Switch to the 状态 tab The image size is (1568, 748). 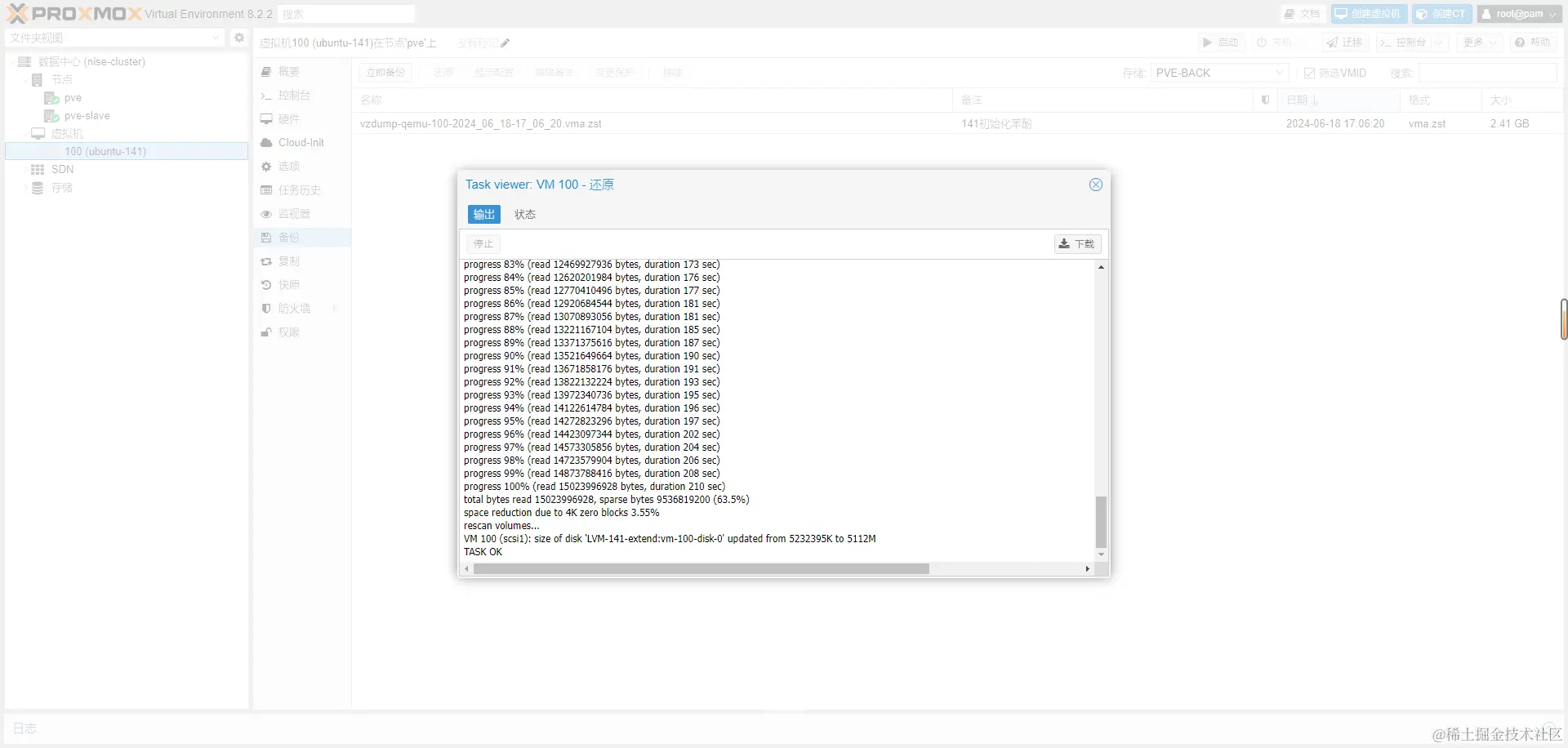click(x=524, y=214)
